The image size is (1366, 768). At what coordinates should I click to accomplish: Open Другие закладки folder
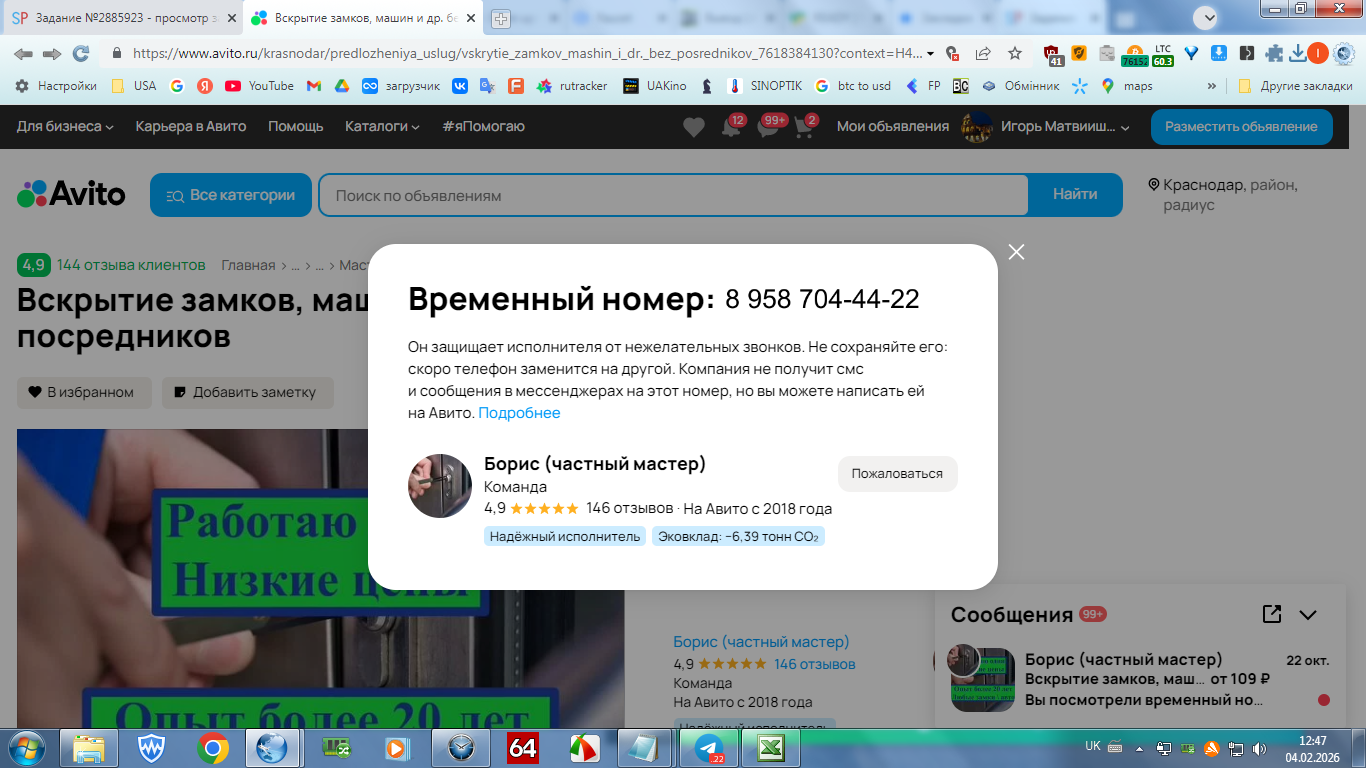[1295, 86]
